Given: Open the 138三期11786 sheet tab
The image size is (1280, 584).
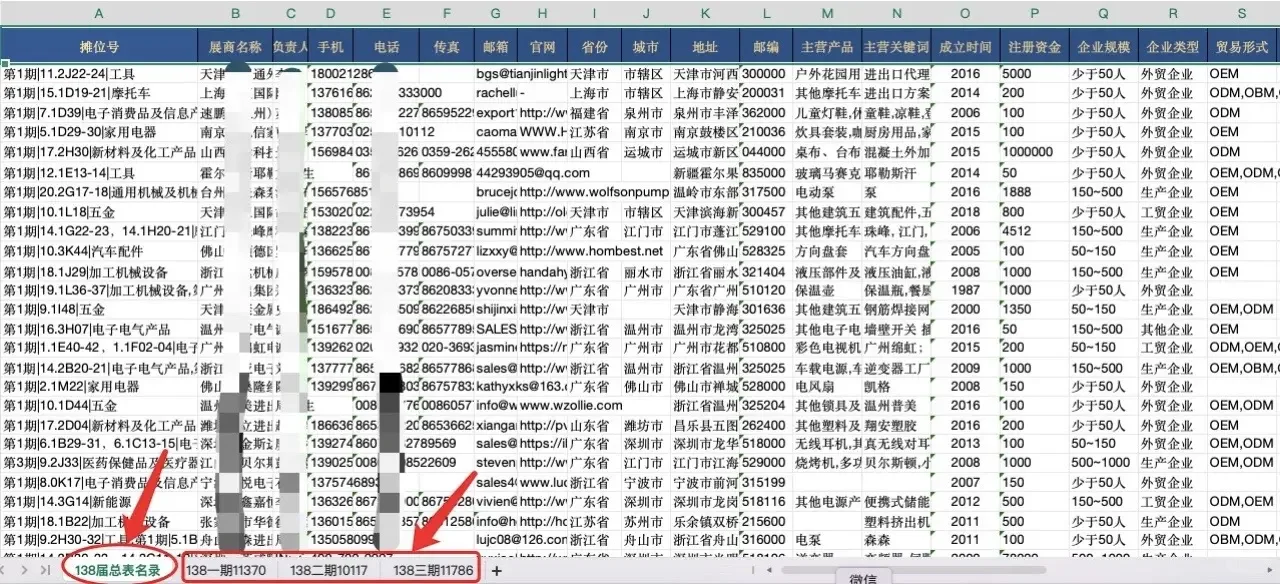Looking at the screenshot, I should click(x=432, y=570).
